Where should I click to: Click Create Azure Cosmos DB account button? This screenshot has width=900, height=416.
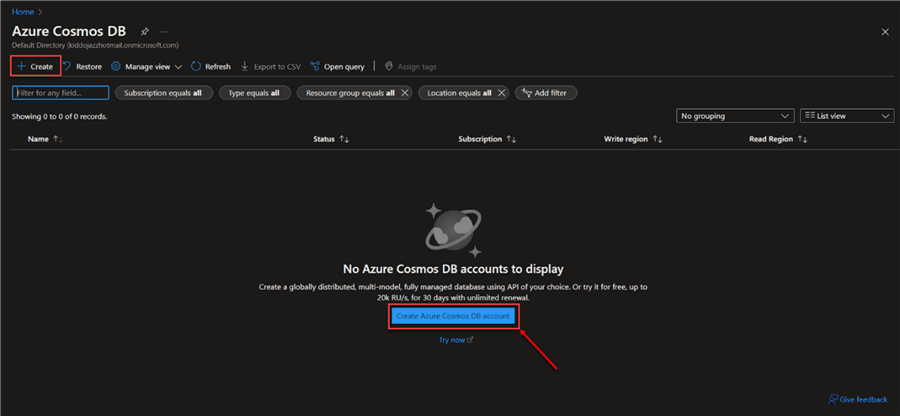453,316
